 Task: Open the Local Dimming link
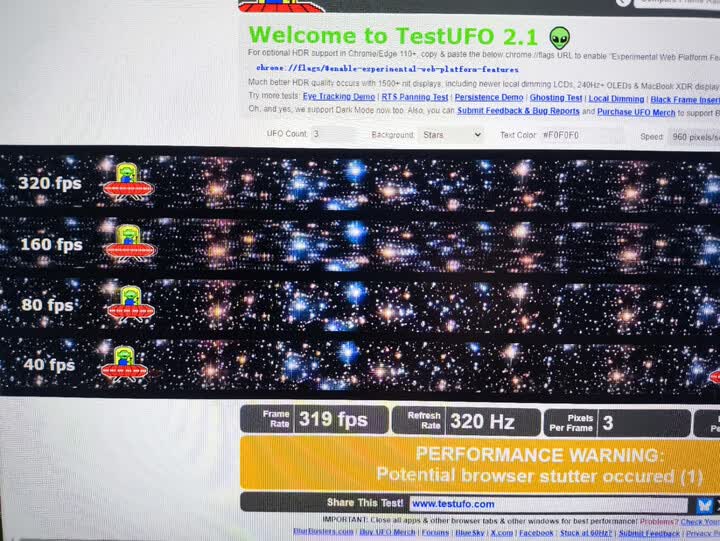[x=617, y=99]
